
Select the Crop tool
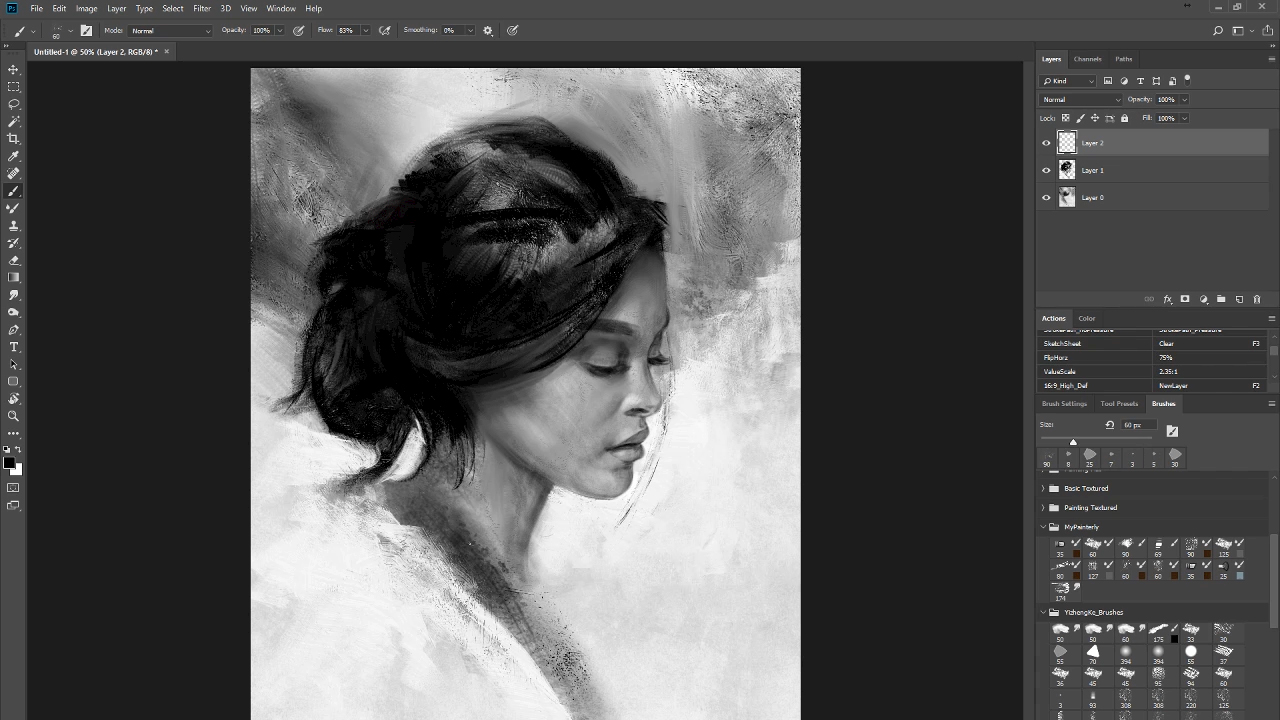point(14,139)
